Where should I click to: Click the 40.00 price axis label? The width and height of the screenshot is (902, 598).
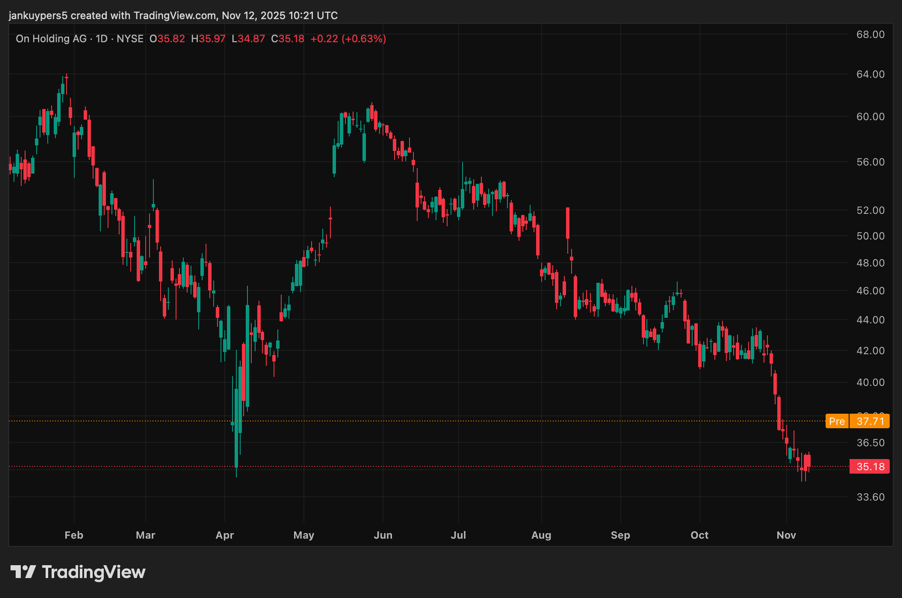tap(870, 382)
